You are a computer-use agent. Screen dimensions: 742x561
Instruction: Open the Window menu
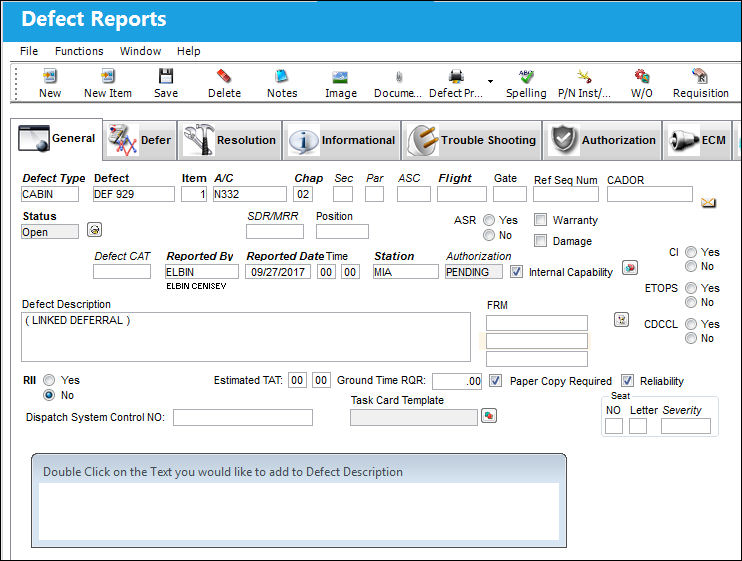tap(140, 51)
